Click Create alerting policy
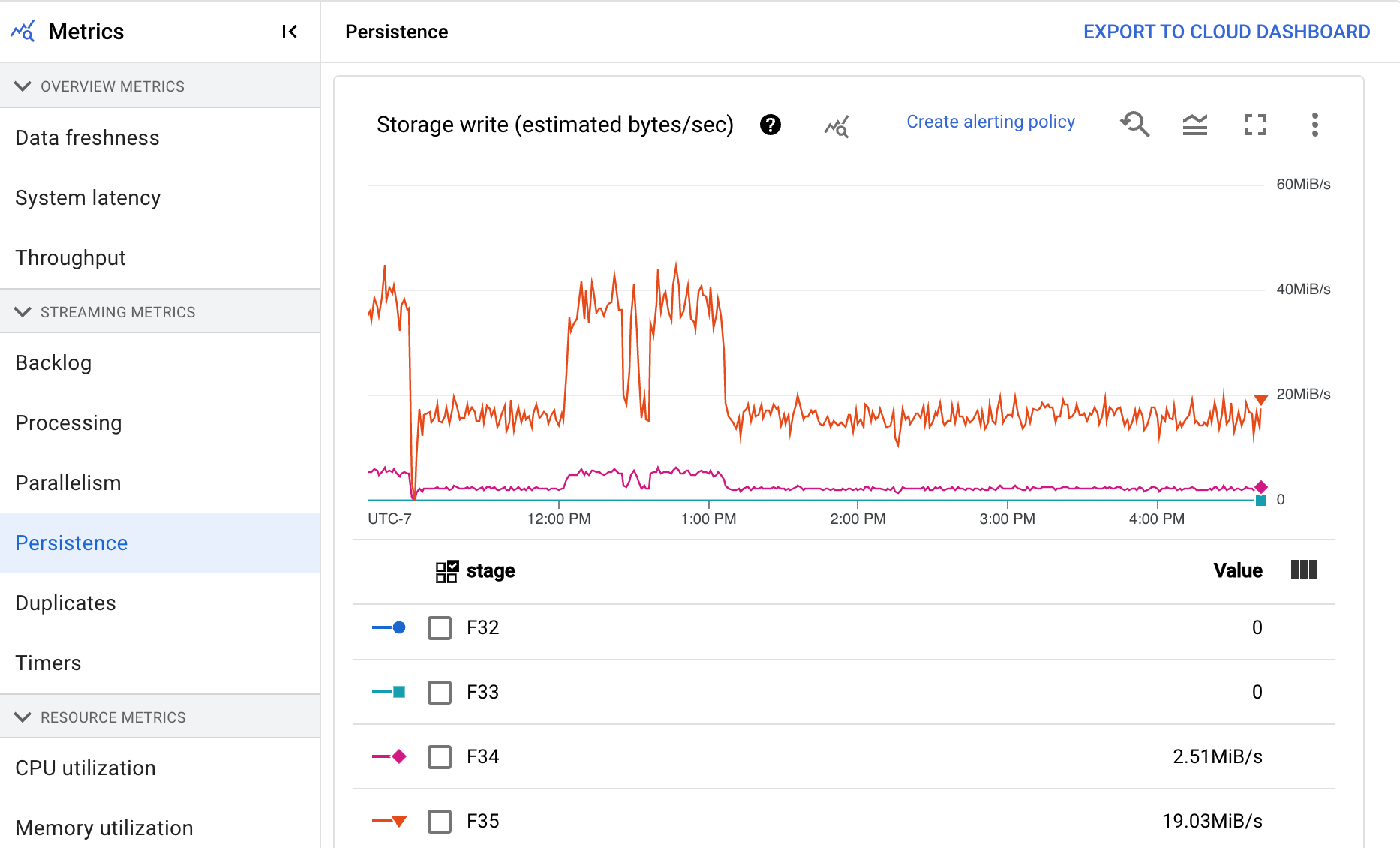 (990, 121)
